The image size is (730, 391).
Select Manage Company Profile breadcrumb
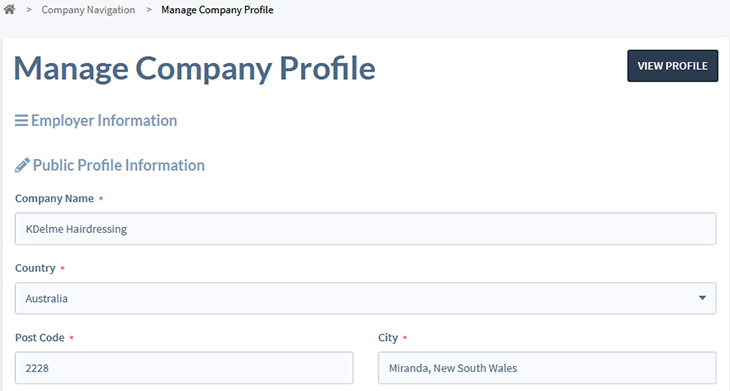(x=217, y=10)
